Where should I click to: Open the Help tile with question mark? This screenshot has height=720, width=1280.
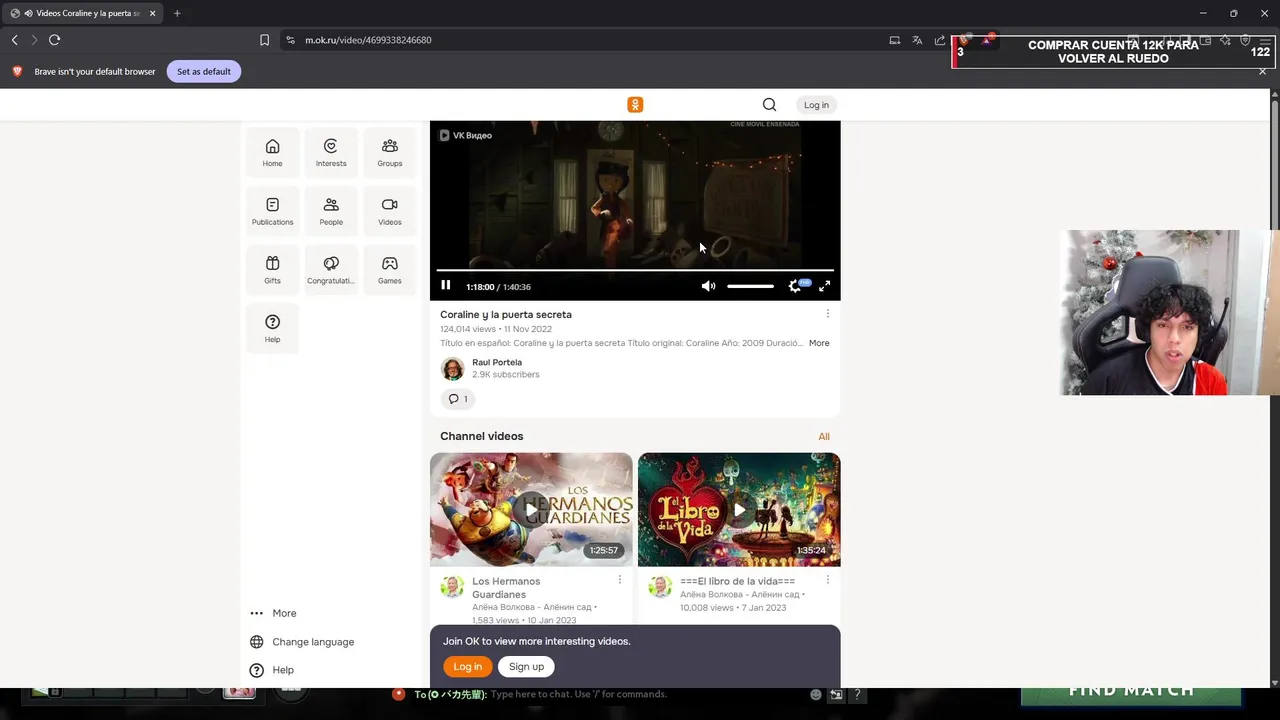pyautogui.click(x=272, y=329)
